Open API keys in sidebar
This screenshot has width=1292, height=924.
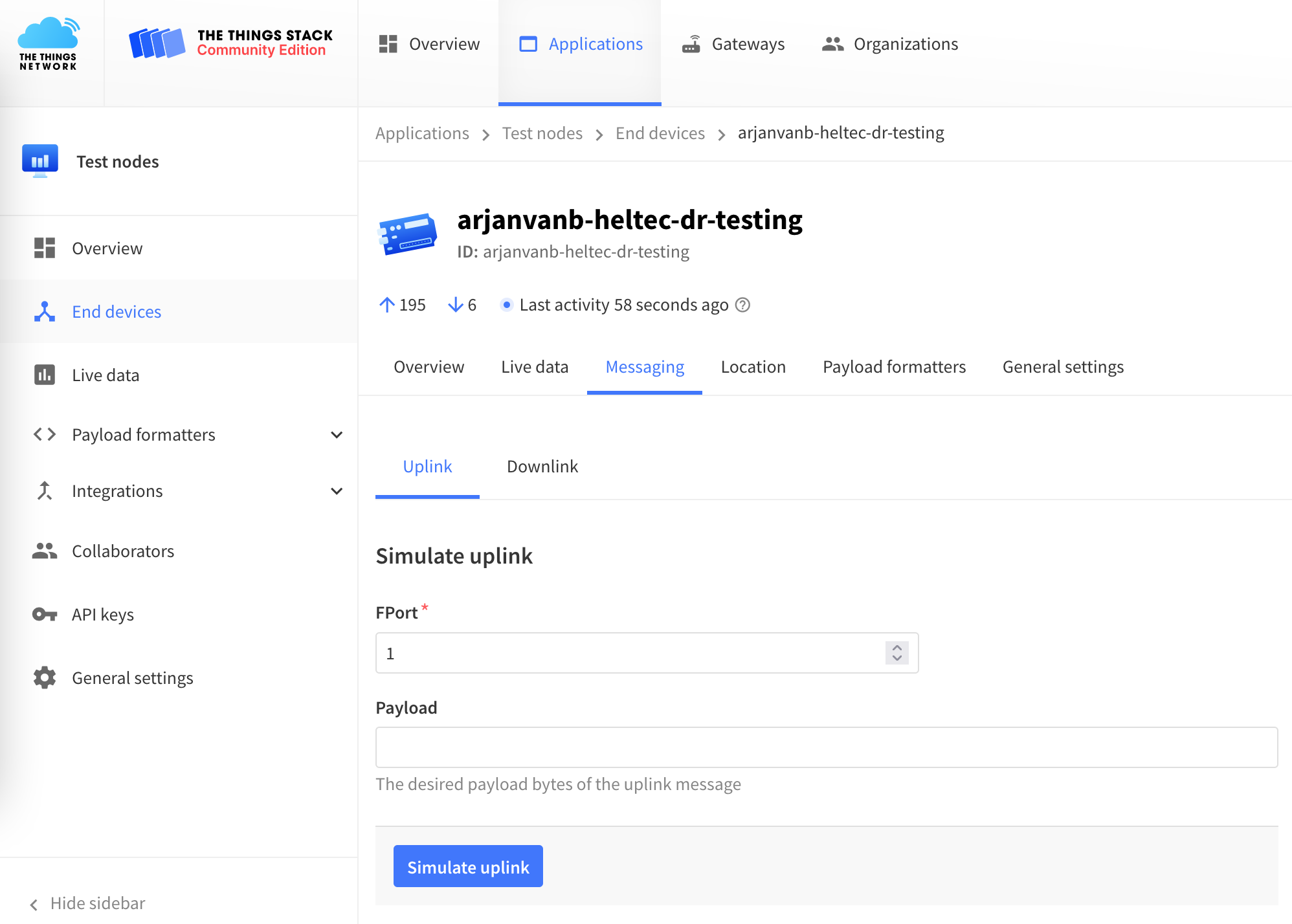(179, 615)
